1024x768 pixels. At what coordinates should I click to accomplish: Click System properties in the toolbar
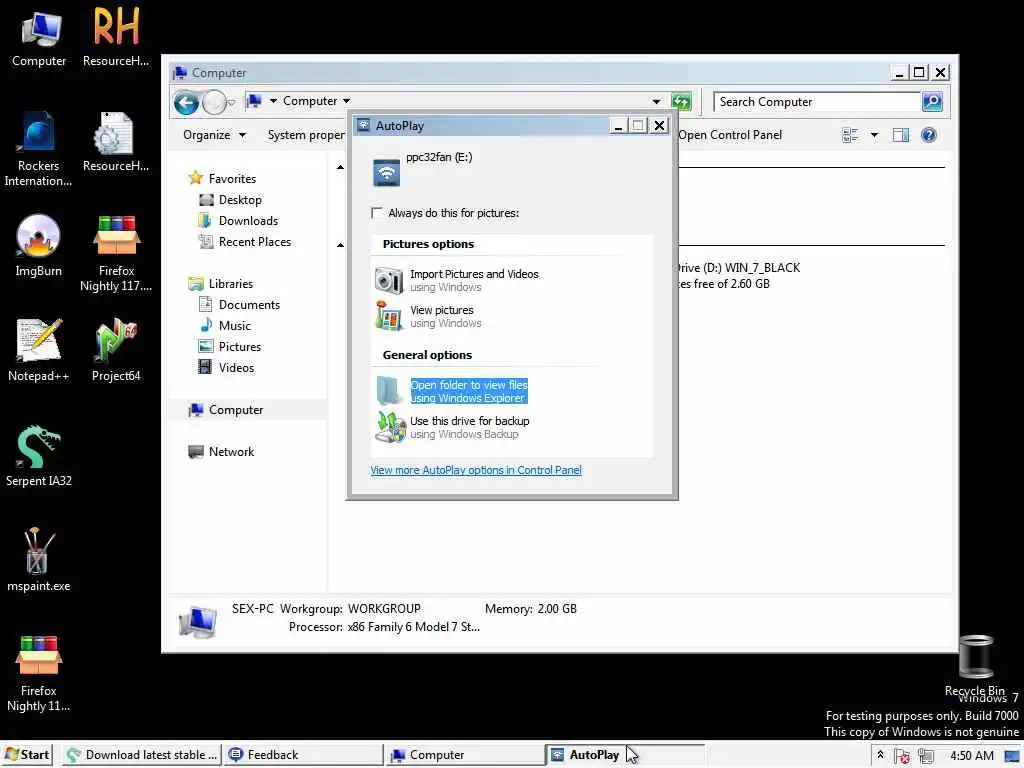click(306, 135)
